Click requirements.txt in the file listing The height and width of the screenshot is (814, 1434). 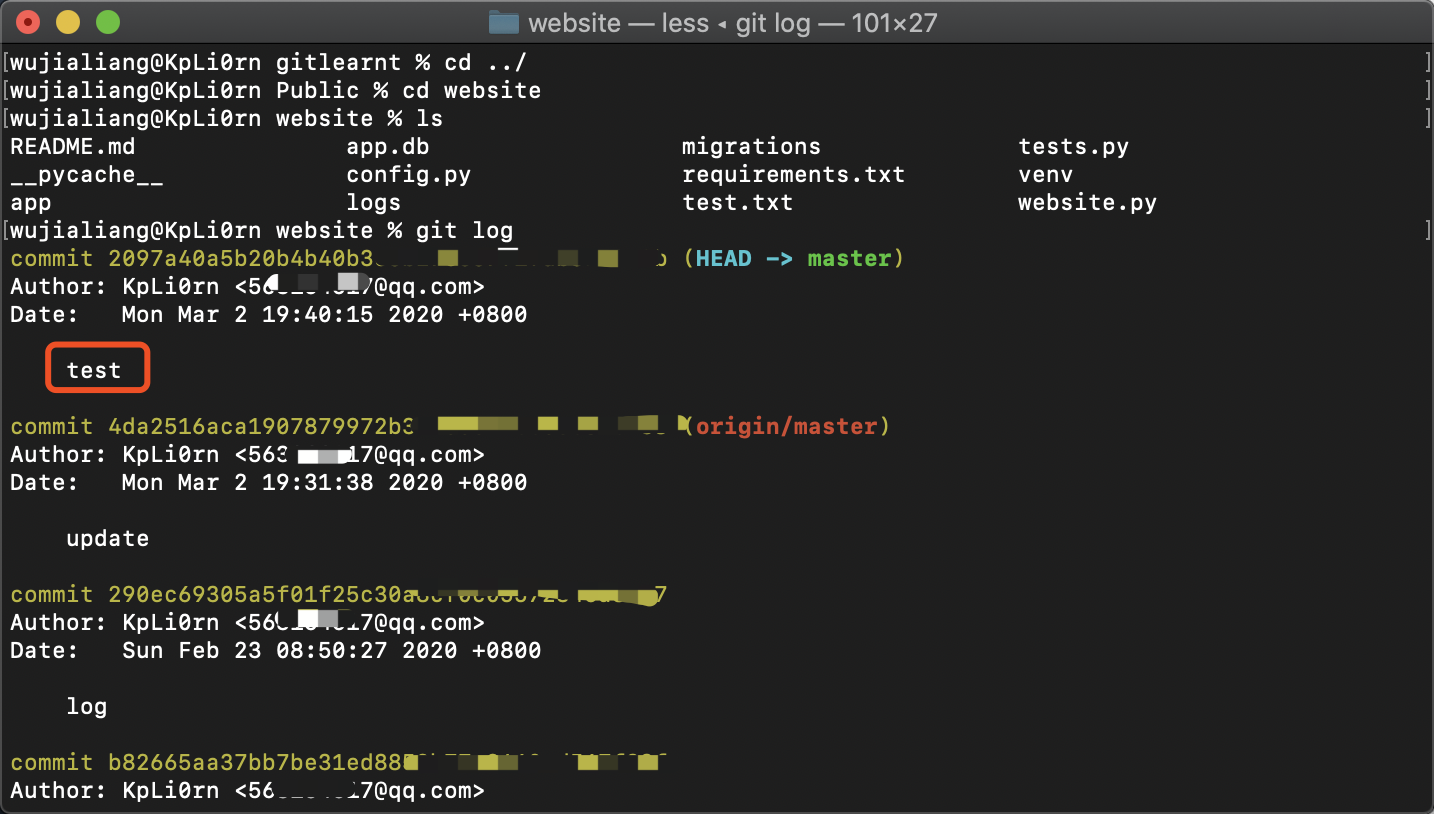[793, 175]
